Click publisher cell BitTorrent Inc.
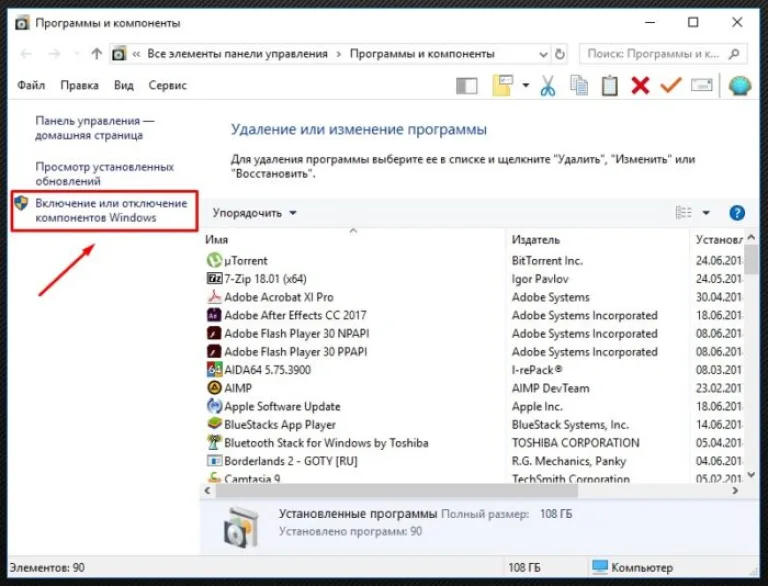 (547, 261)
